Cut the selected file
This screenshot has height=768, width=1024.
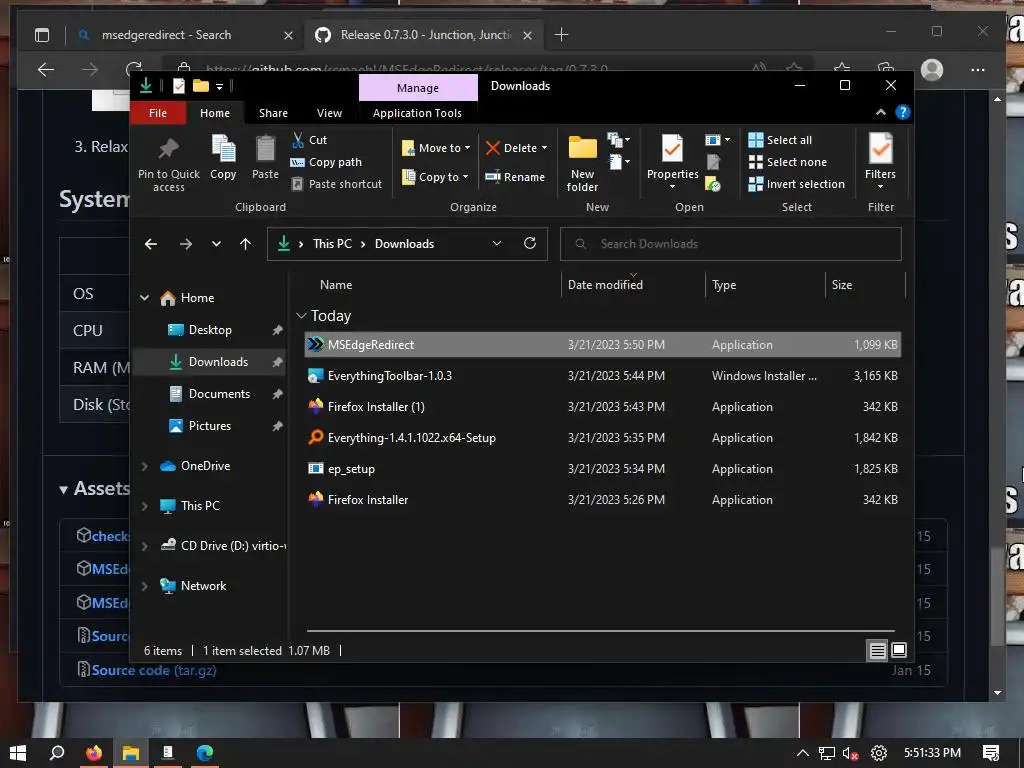(310, 140)
